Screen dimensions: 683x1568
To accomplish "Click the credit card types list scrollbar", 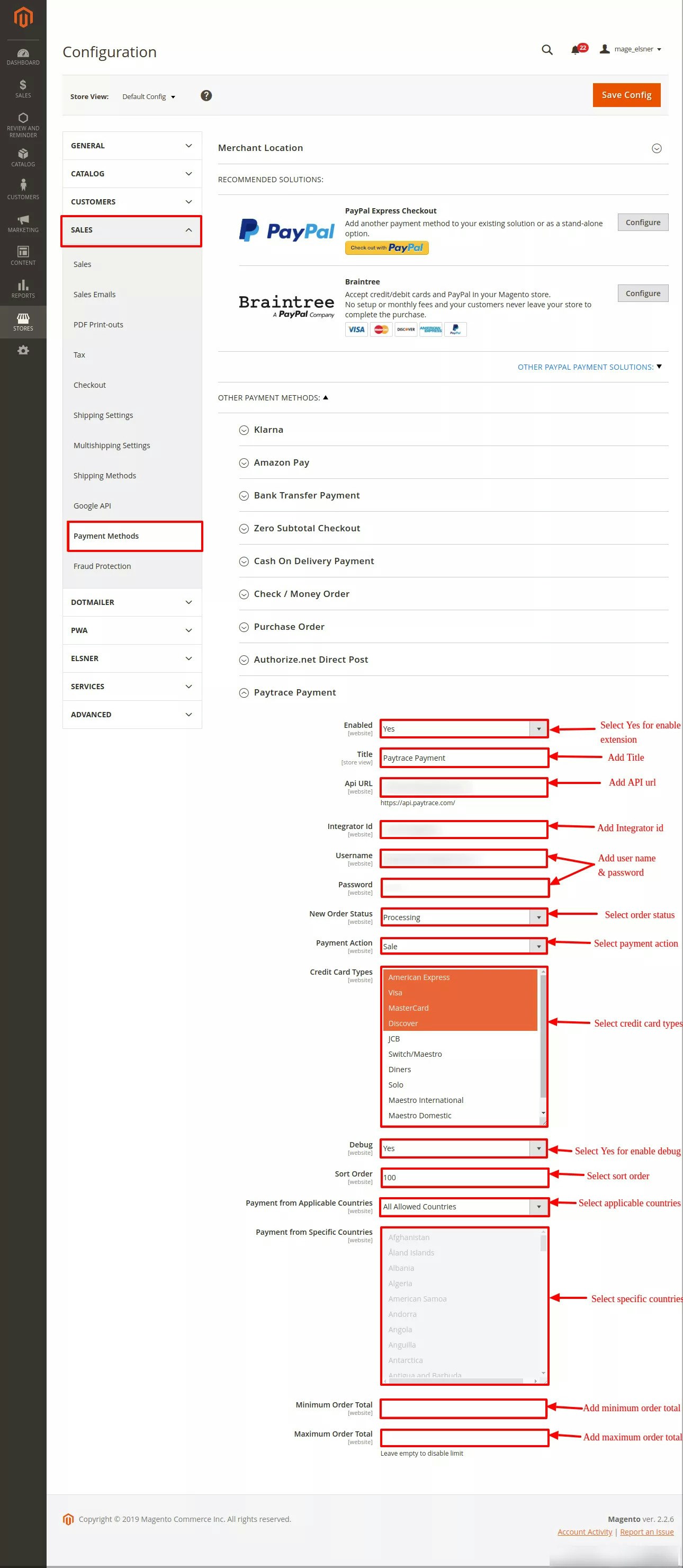I will pos(543,1045).
